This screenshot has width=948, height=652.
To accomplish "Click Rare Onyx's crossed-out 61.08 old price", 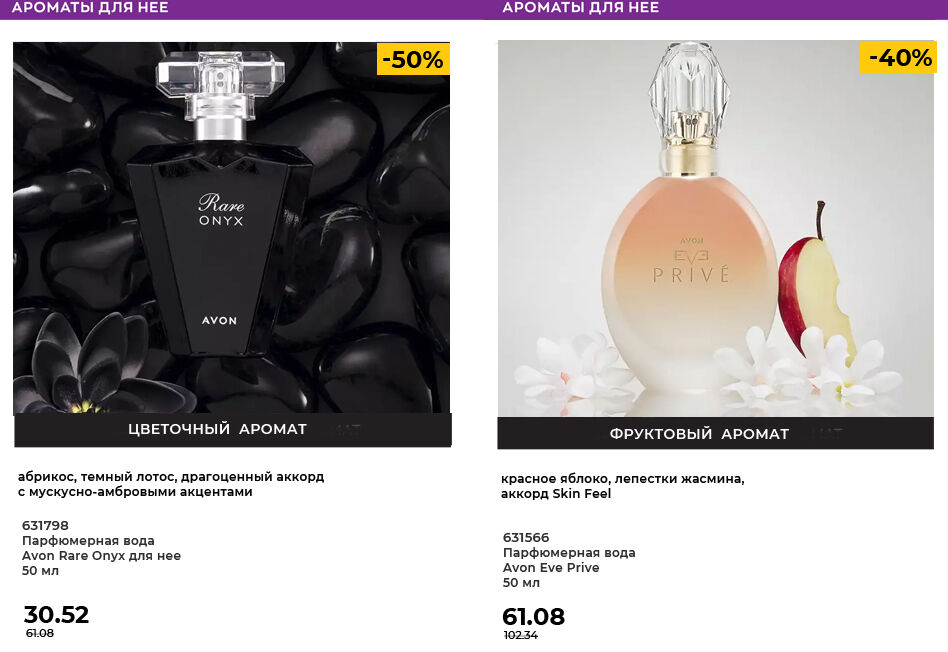I will [40, 634].
